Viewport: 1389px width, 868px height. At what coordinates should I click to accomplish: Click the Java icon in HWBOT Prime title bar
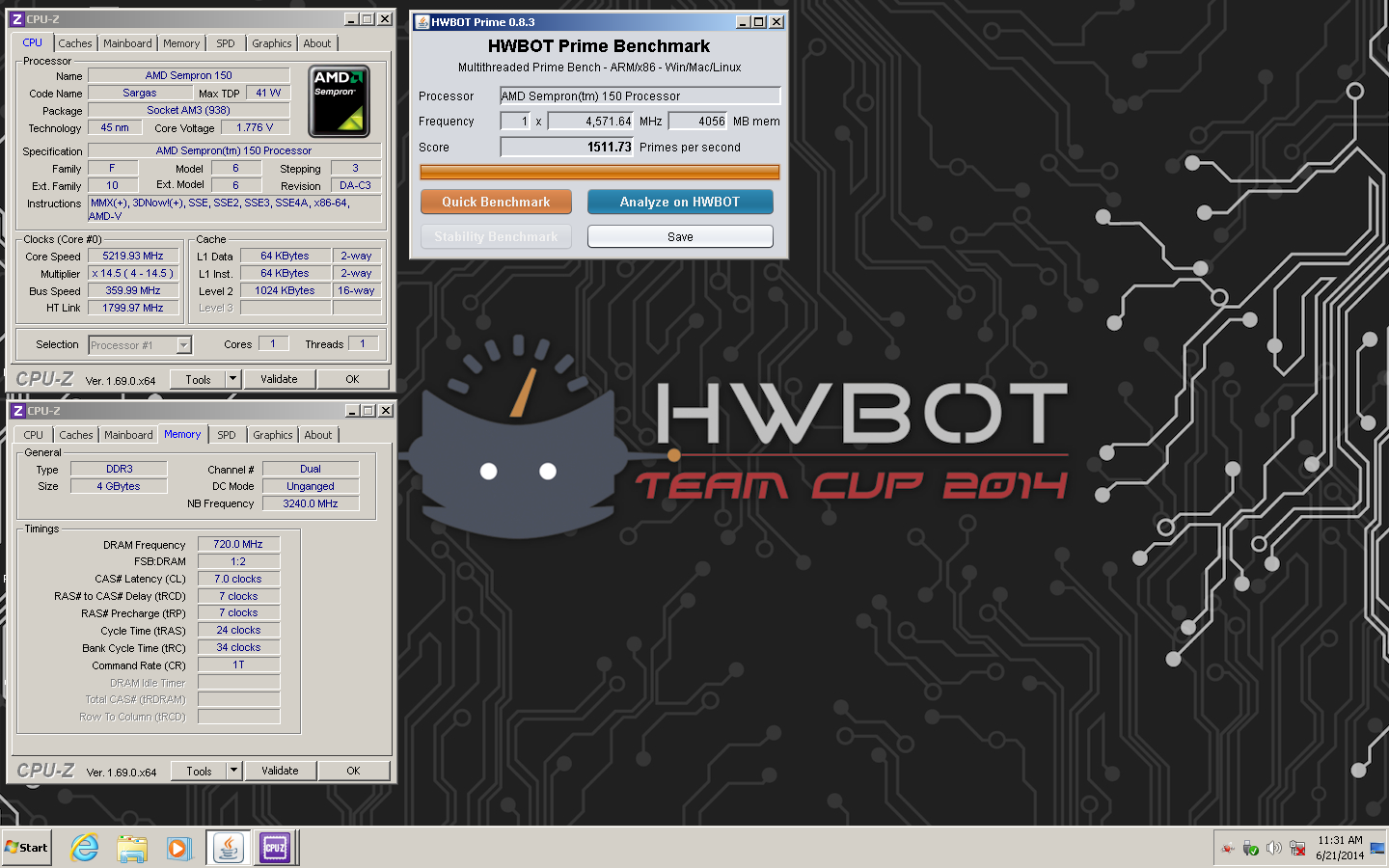422,22
